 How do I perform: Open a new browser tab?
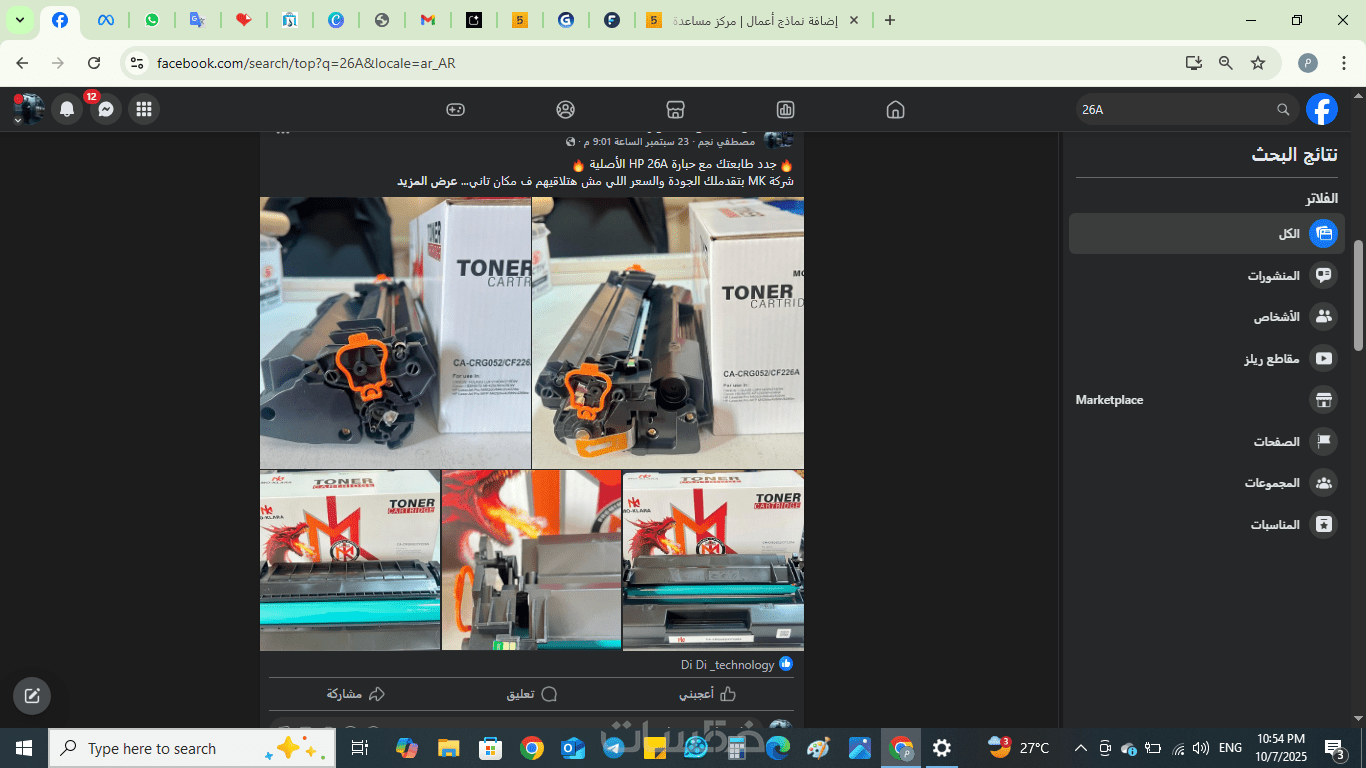coord(890,20)
